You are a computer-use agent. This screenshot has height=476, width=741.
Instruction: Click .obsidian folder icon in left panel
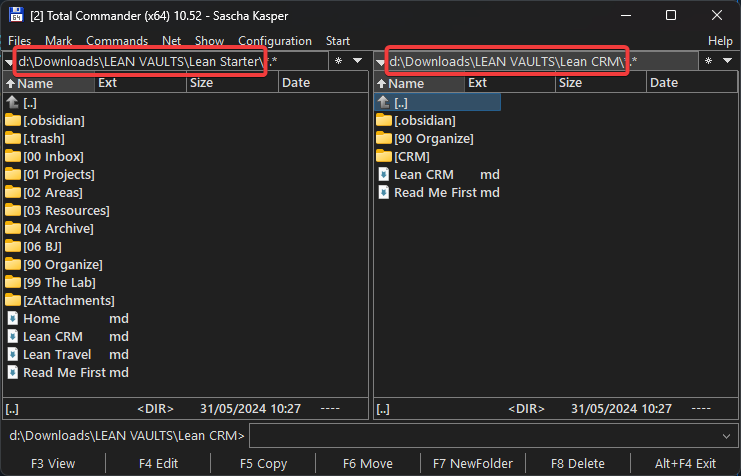(x=13, y=121)
